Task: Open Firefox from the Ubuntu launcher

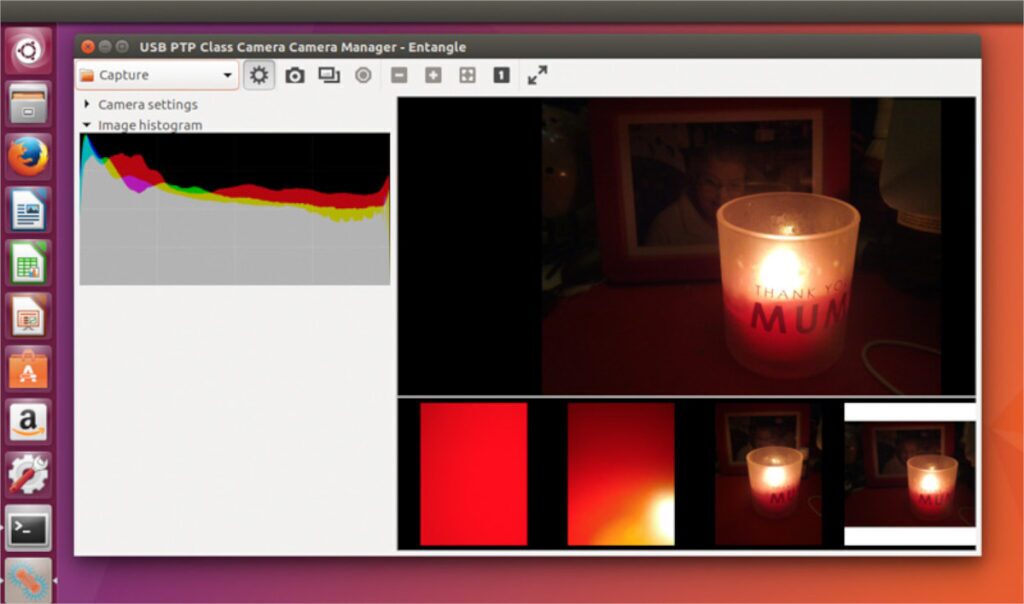Action: point(28,155)
